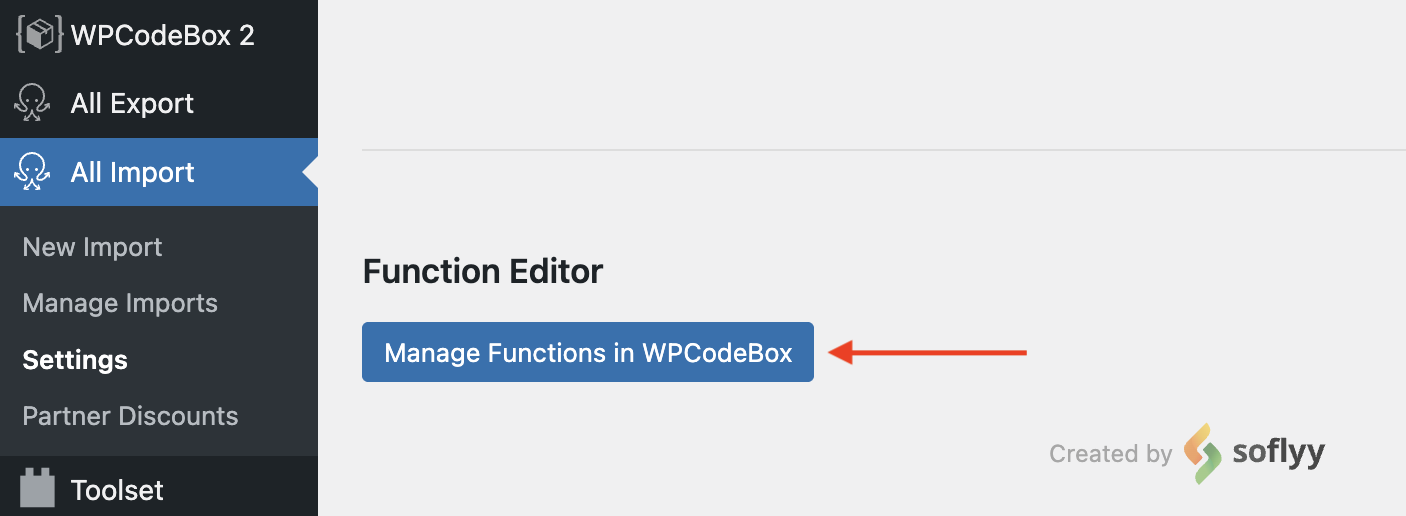Go to New Import
Image resolution: width=1406 pixels, height=516 pixels.
pyautogui.click(x=93, y=247)
